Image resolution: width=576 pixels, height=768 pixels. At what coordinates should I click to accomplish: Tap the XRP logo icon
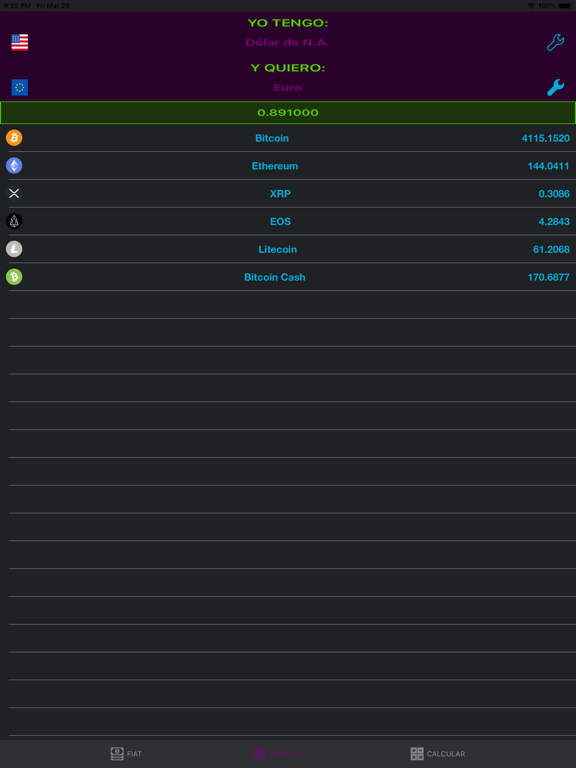(14, 193)
